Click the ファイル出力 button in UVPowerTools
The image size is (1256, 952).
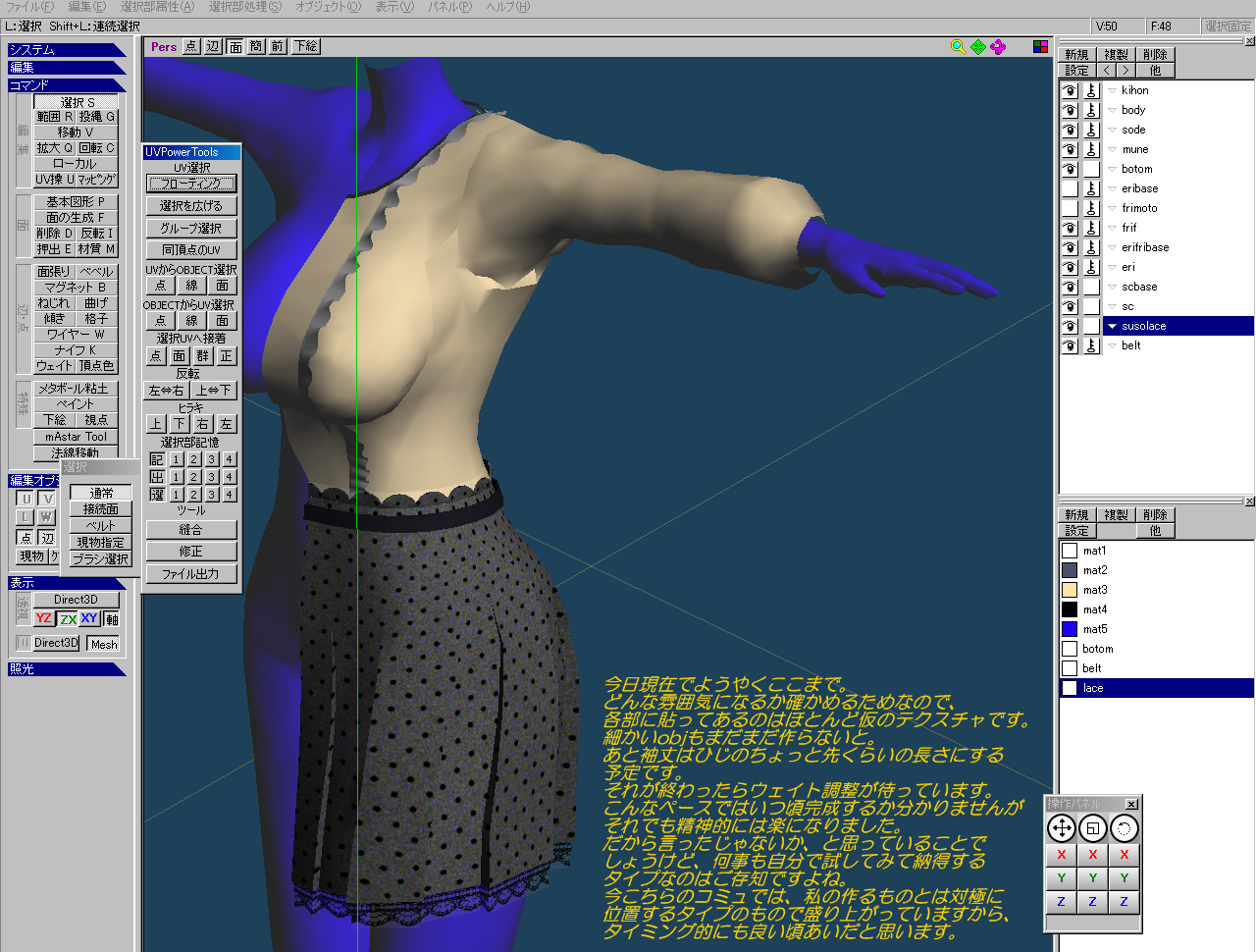click(x=190, y=574)
